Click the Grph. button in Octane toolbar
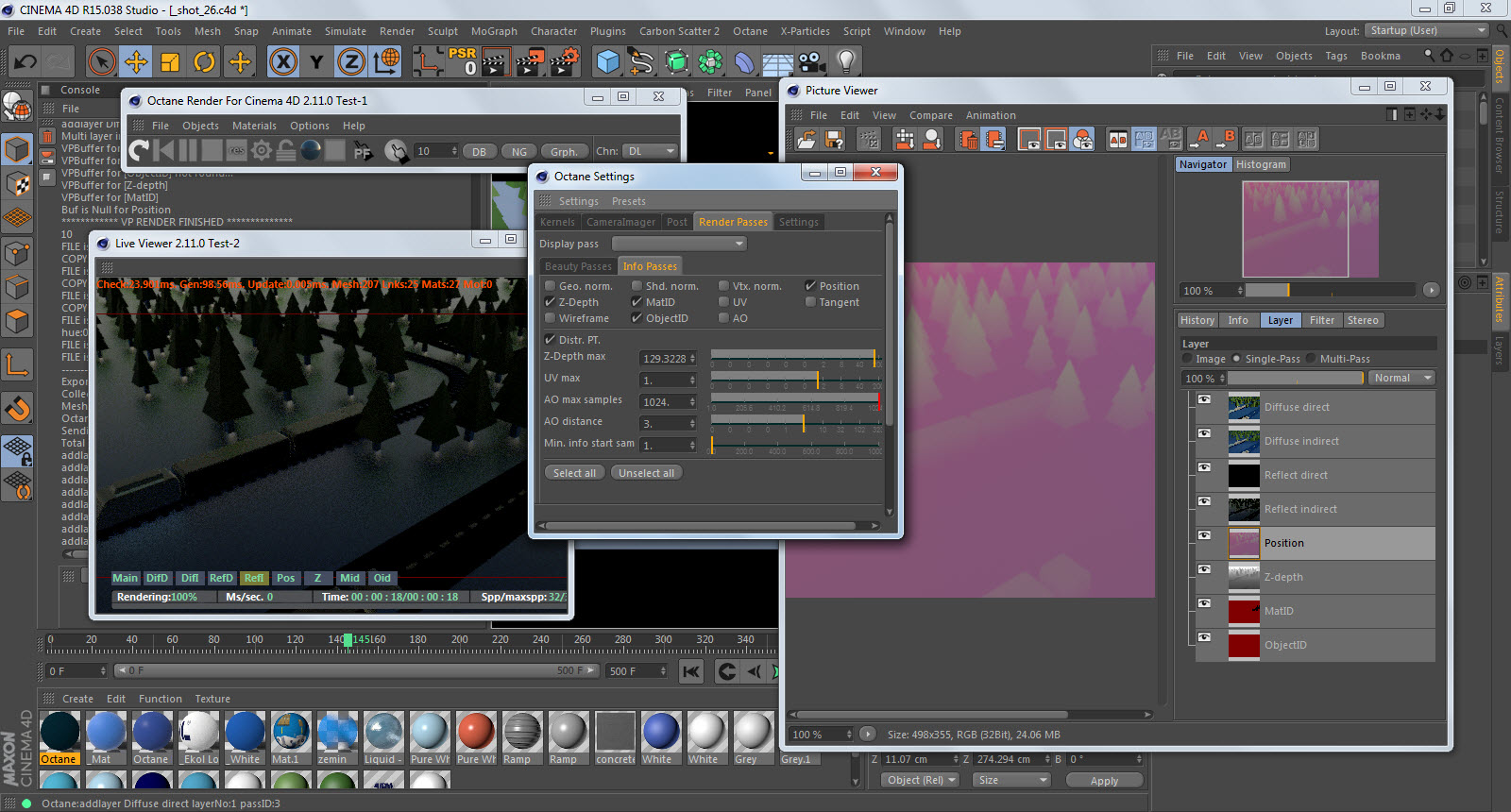The image size is (1511, 812). (x=564, y=151)
